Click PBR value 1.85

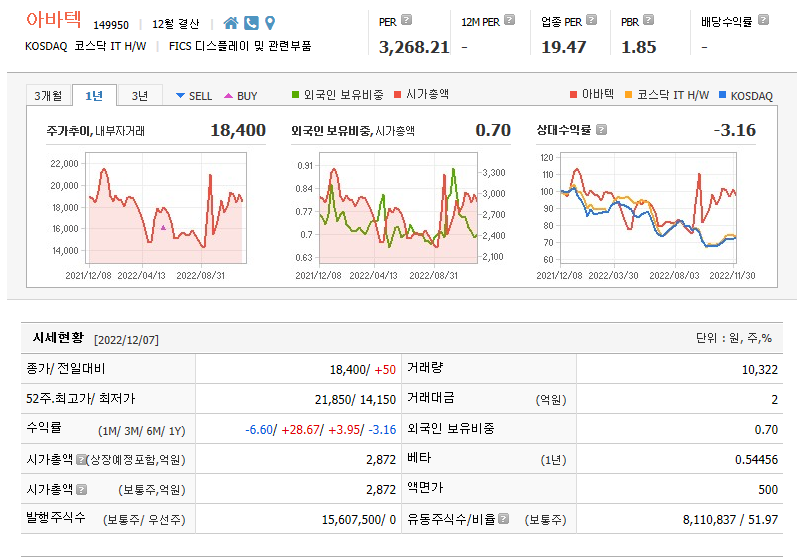[638, 47]
